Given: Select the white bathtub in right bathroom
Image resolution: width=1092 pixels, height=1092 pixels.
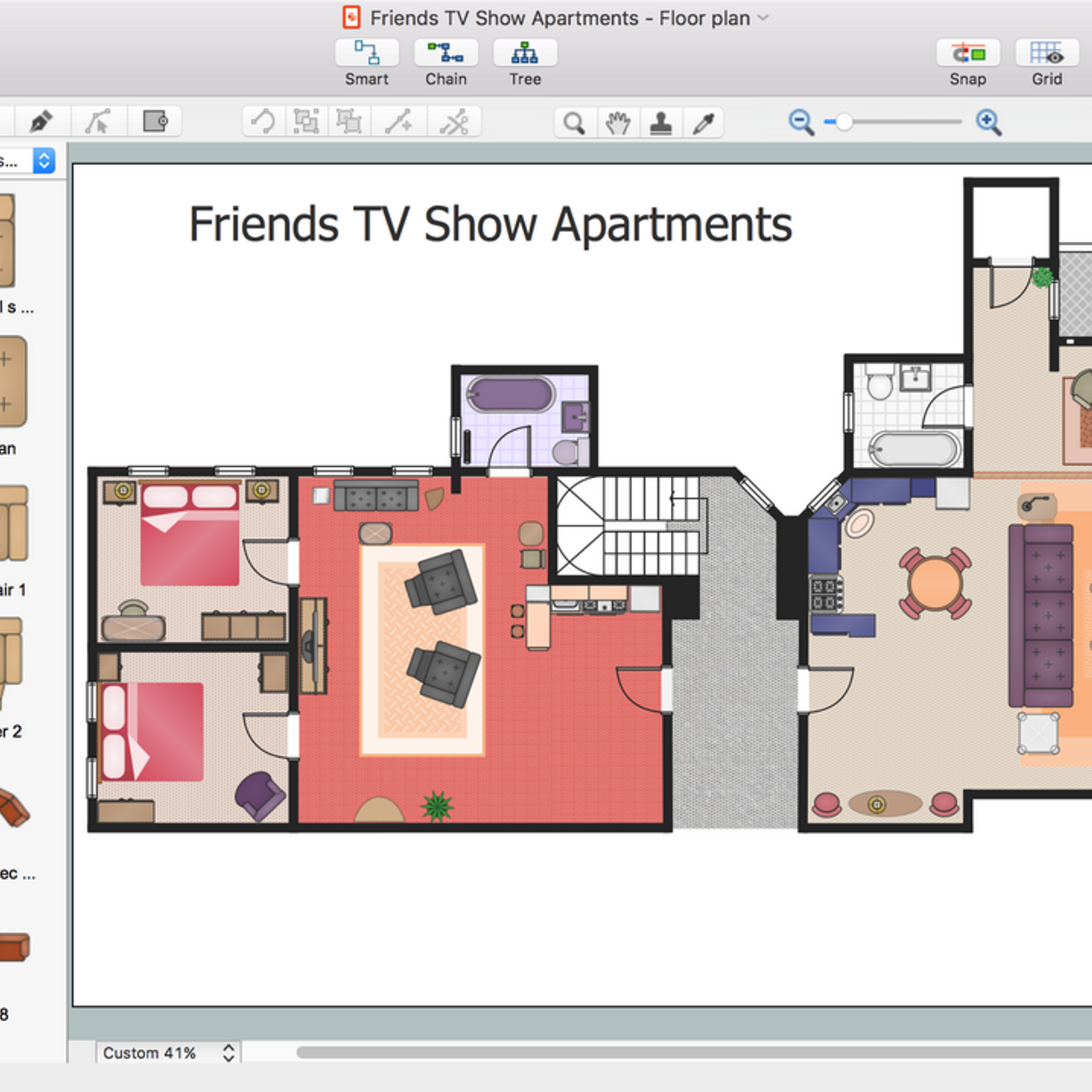Looking at the screenshot, I should (914, 449).
